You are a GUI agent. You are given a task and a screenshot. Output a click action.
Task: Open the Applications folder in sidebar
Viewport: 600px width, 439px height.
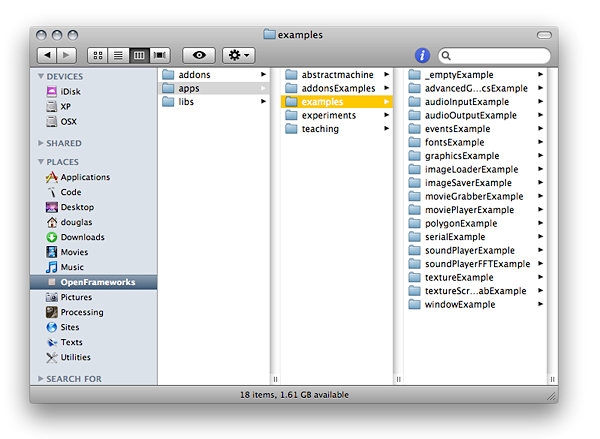point(85,177)
